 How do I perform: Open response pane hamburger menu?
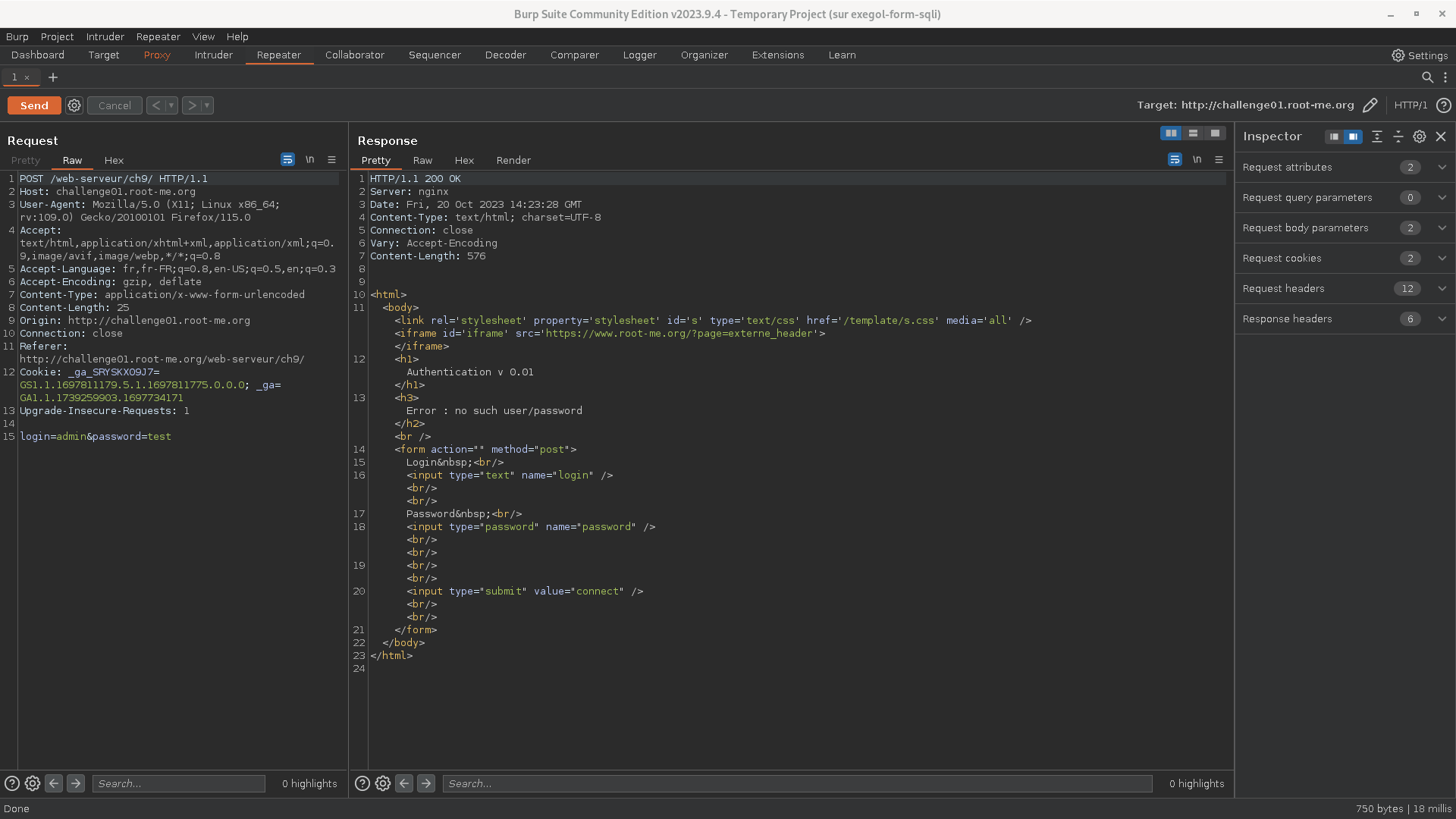click(x=1219, y=160)
